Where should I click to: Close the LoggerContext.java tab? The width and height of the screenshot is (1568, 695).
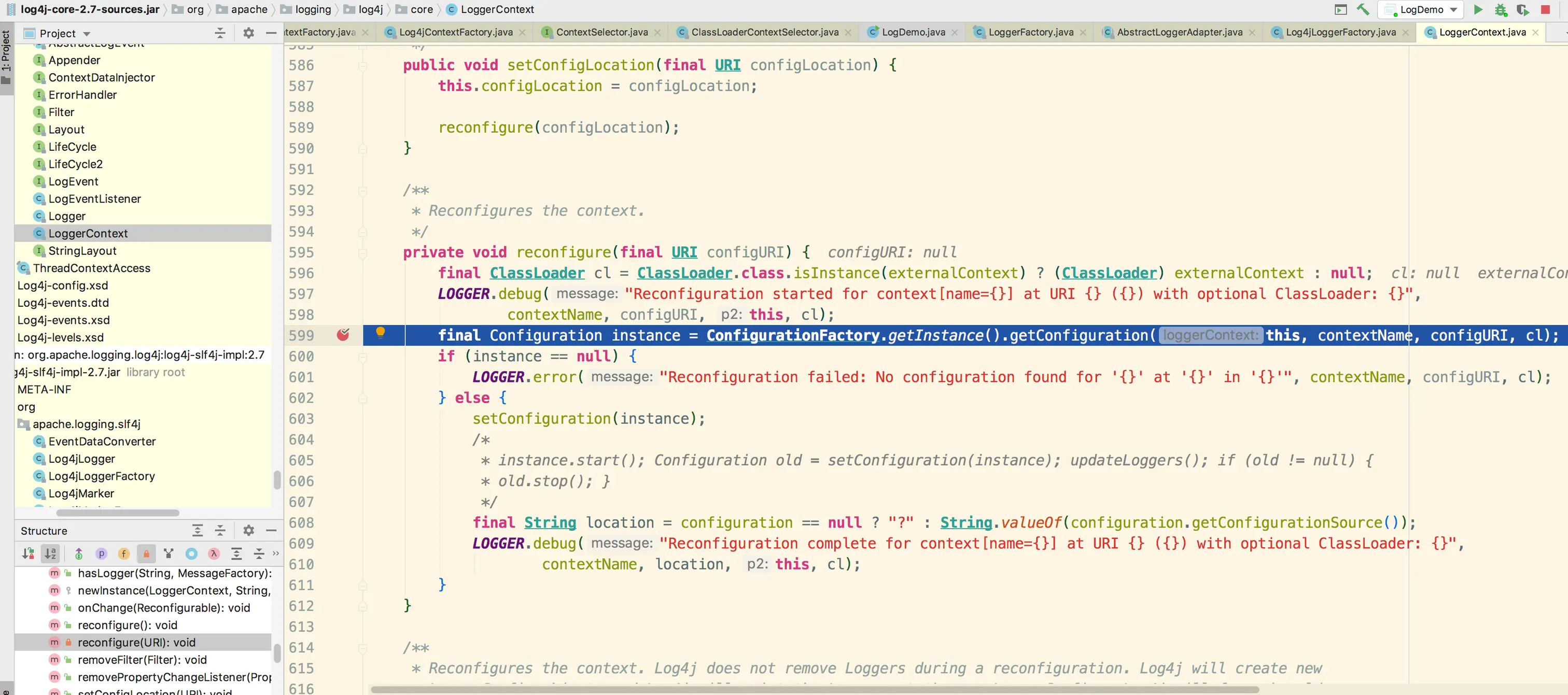pyautogui.click(x=1535, y=32)
